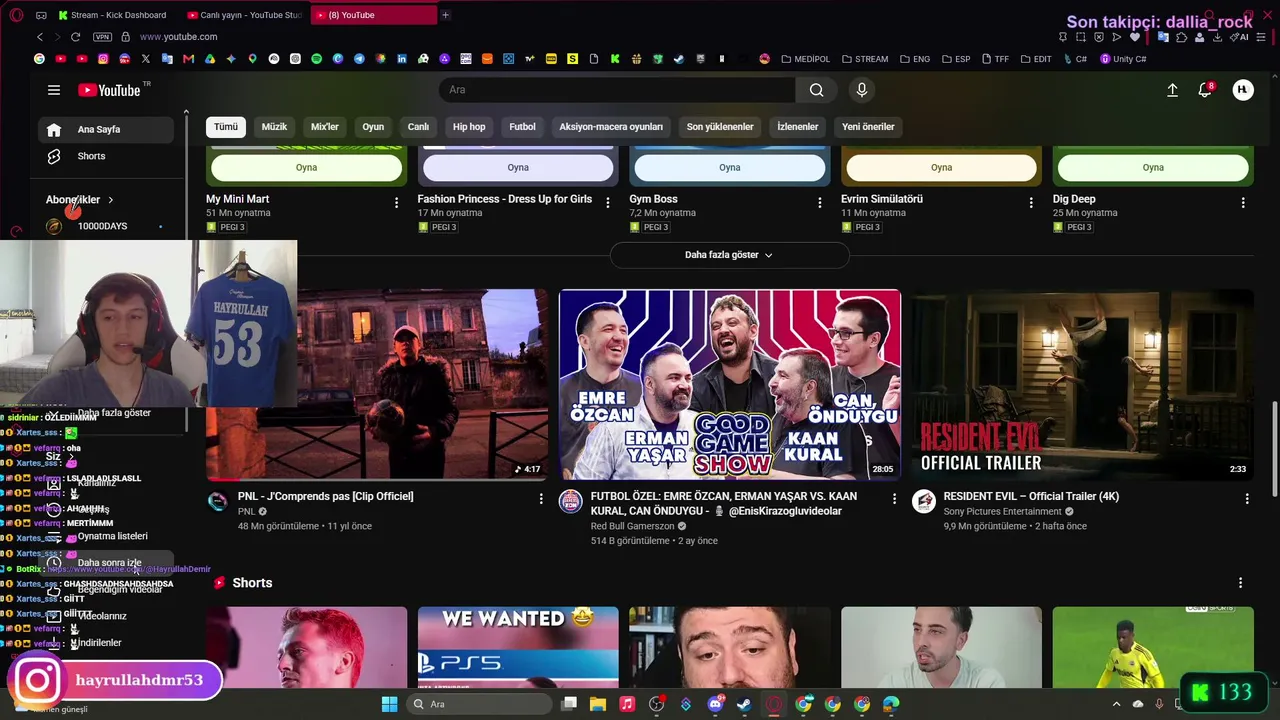Open options for Evrim Simülatörü

pos(1031,203)
